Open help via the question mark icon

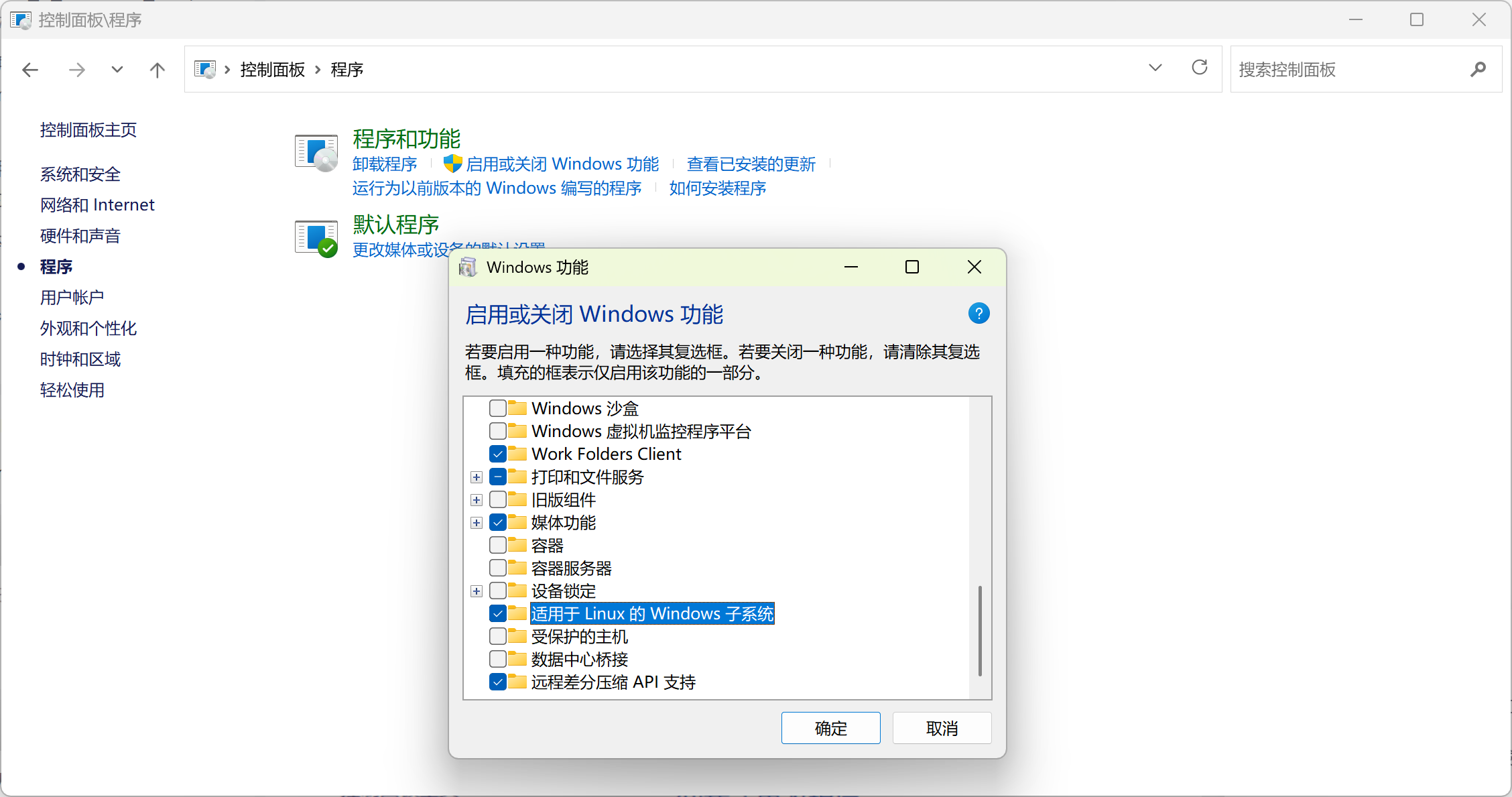pos(979,313)
